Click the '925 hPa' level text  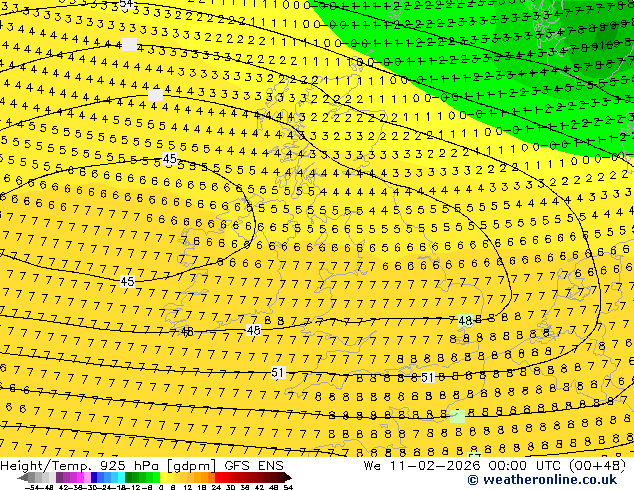point(129,466)
